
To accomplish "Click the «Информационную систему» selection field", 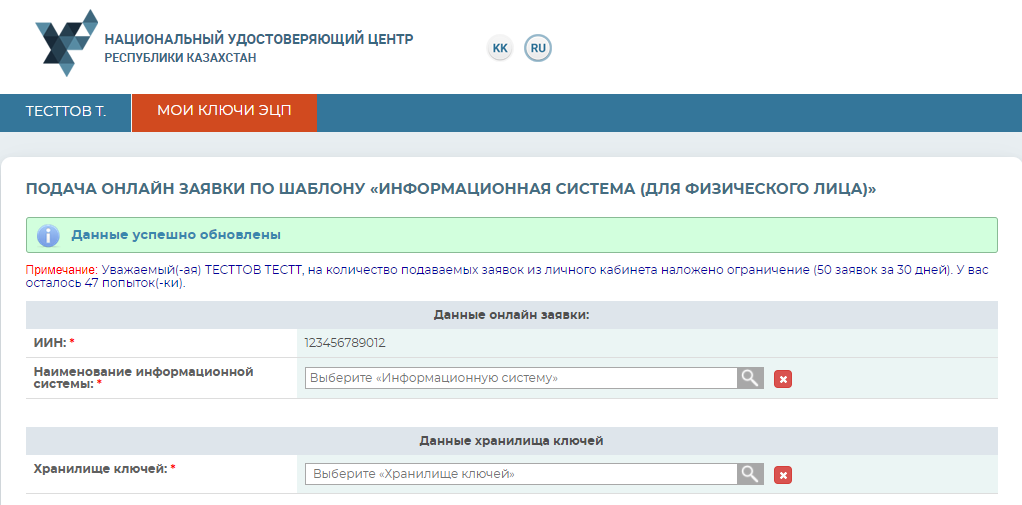I will (x=520, y=378).
